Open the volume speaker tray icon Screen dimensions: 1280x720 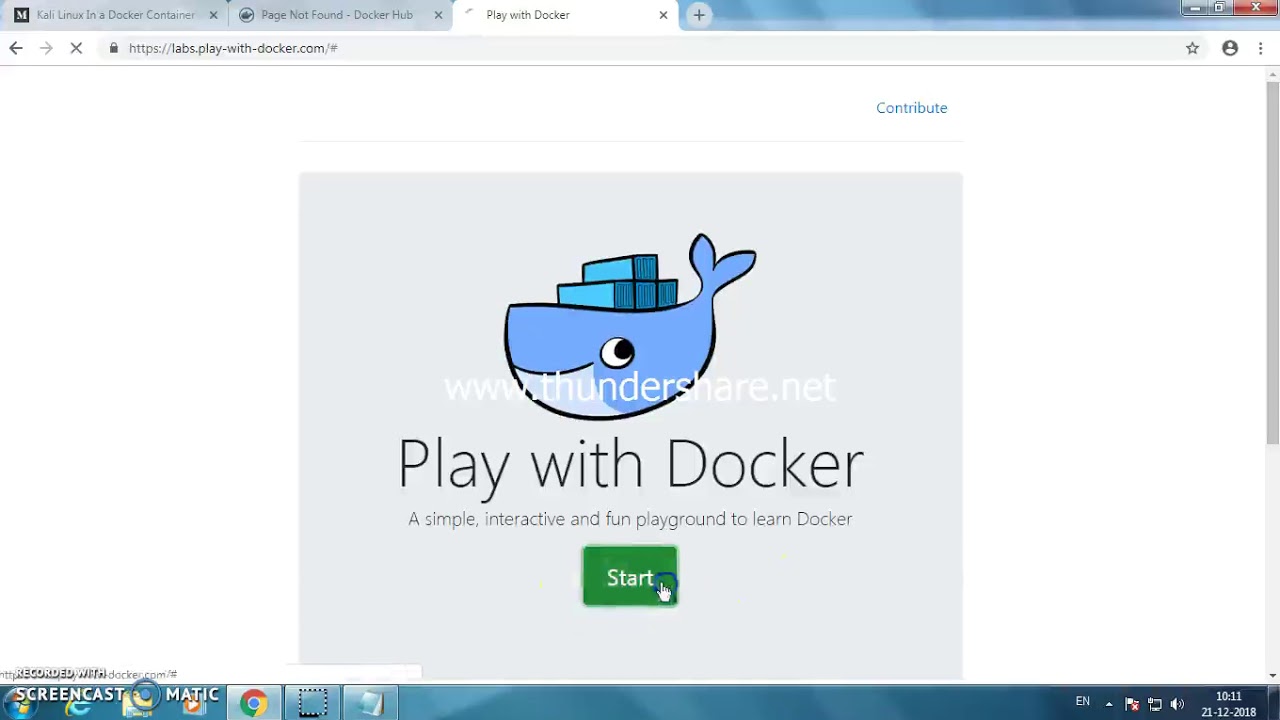pos(1177,704)
